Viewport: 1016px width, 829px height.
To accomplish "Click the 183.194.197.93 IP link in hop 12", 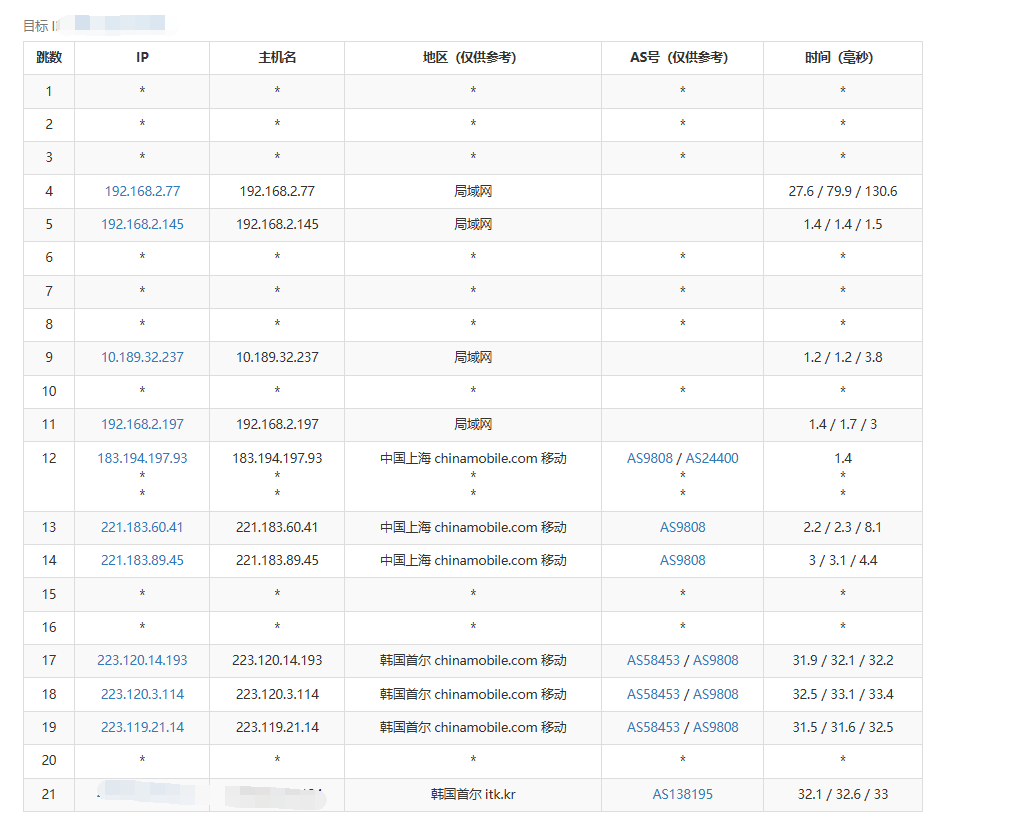I will click(x=142, y=458).
